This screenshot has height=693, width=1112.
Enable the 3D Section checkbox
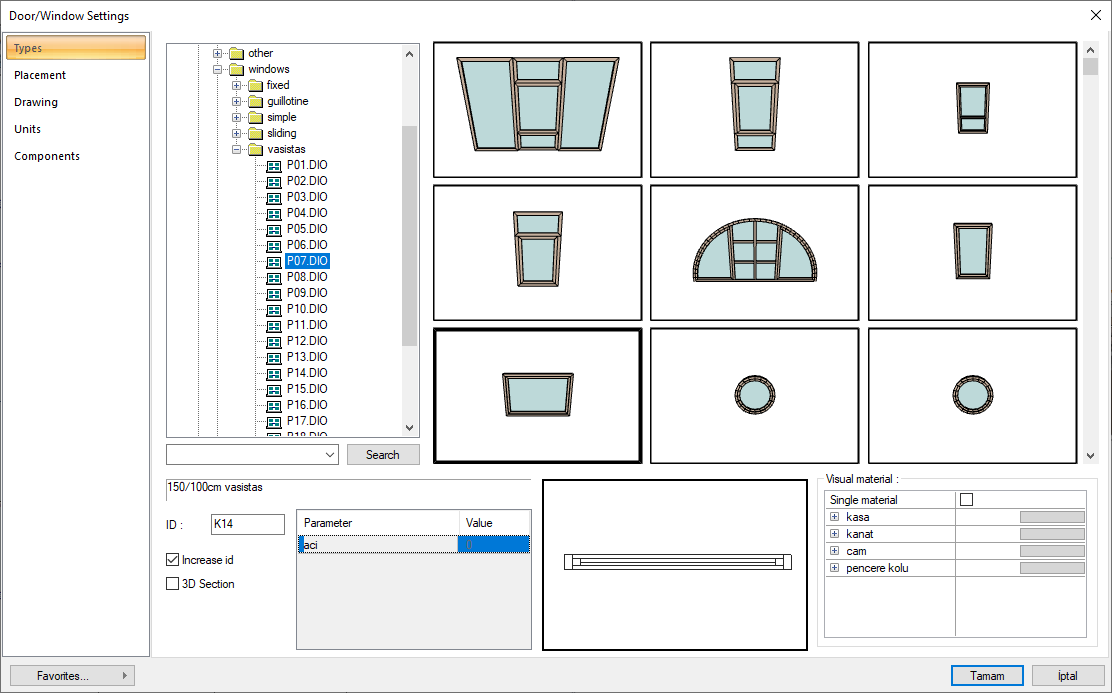click(173, 584)
